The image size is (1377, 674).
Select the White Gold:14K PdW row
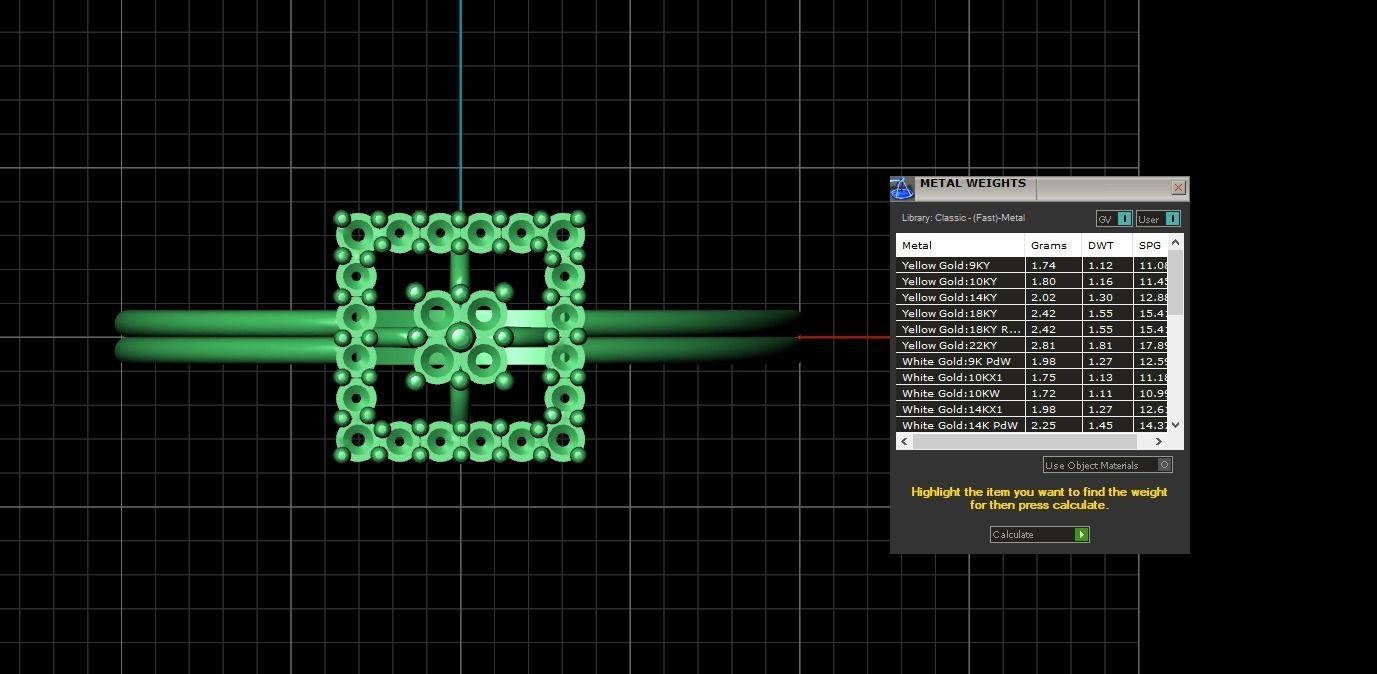1032,425
